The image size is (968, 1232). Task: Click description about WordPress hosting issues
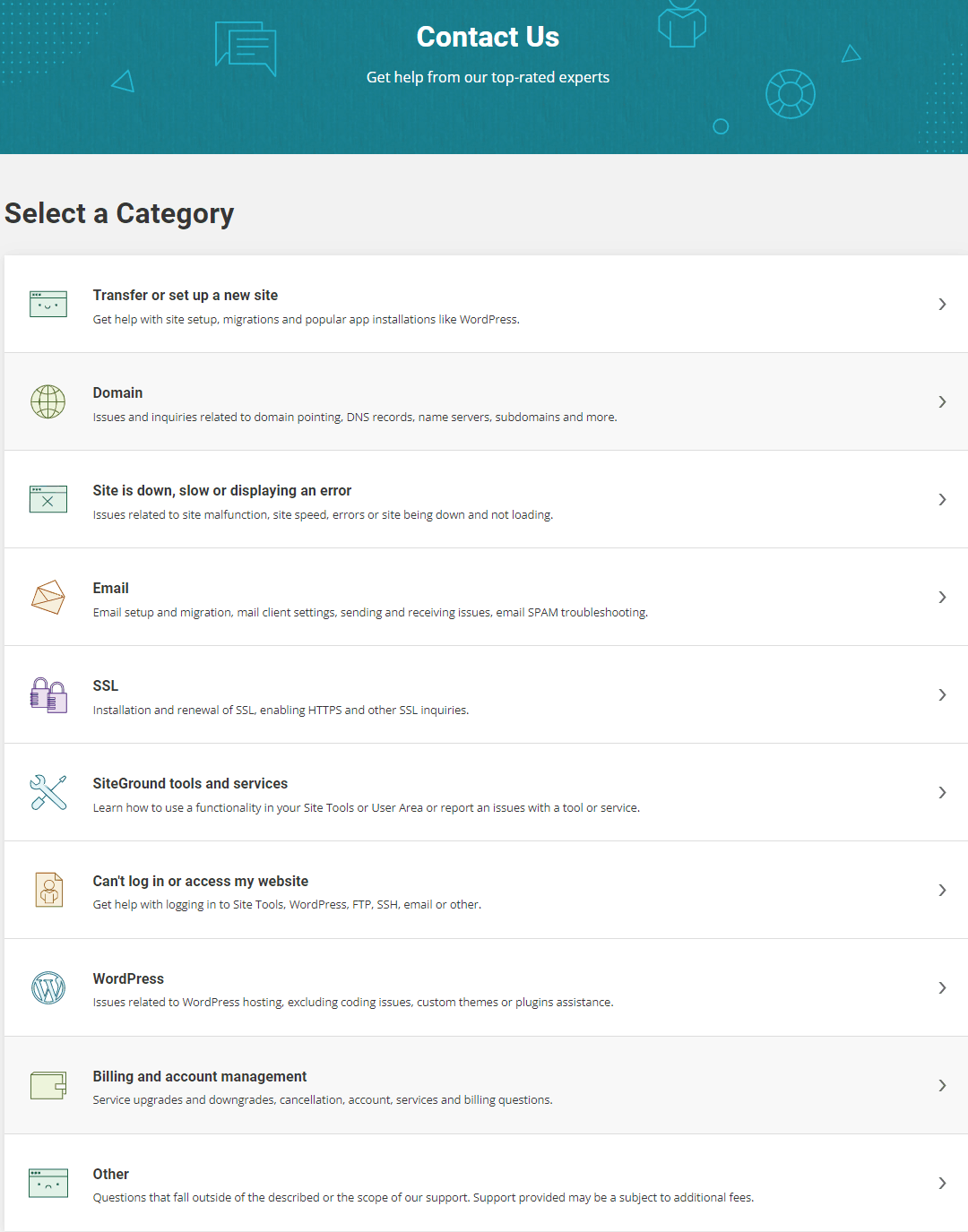tap(353, 1002)
